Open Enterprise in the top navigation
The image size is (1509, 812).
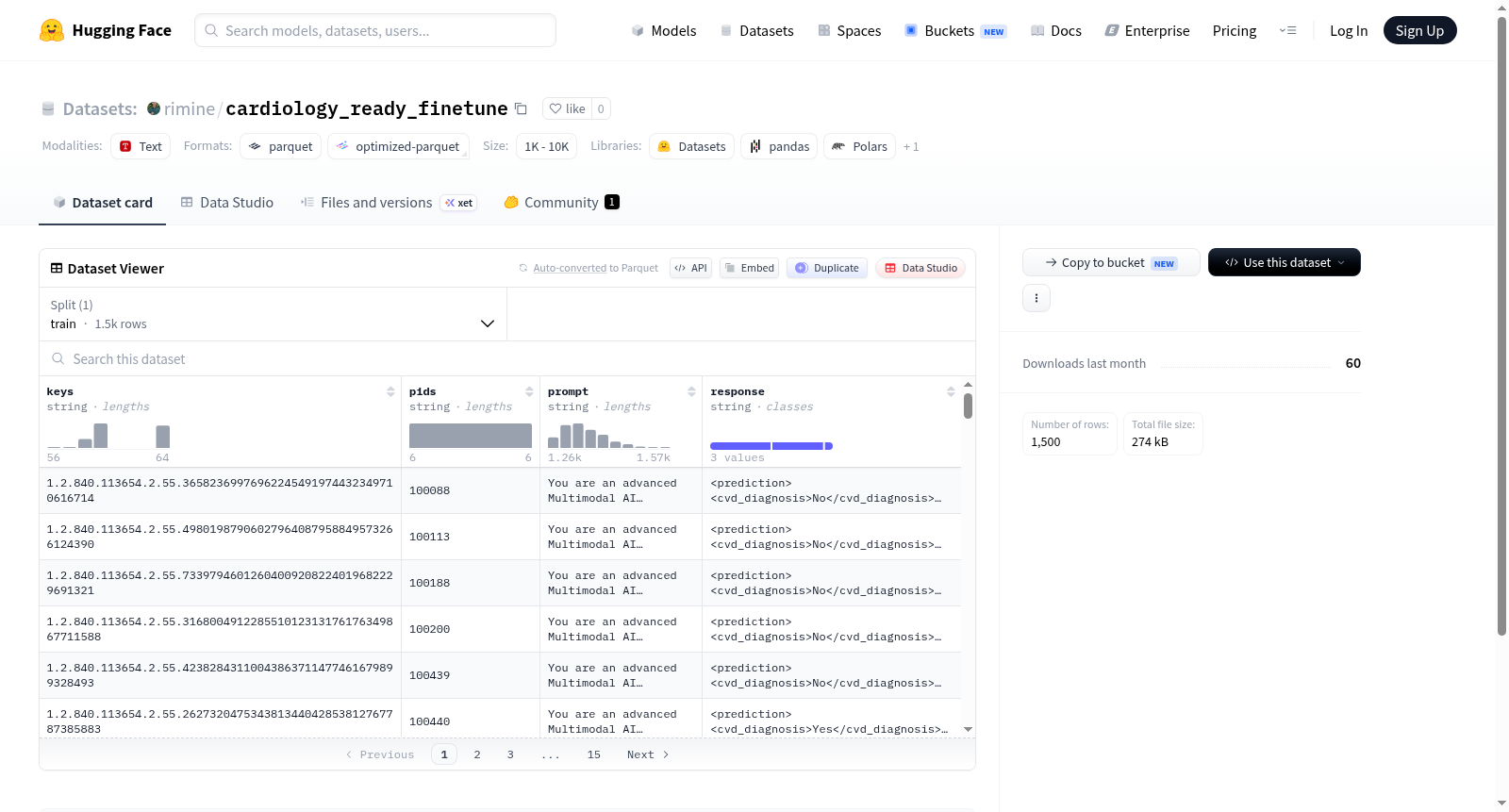[1147, 30]
